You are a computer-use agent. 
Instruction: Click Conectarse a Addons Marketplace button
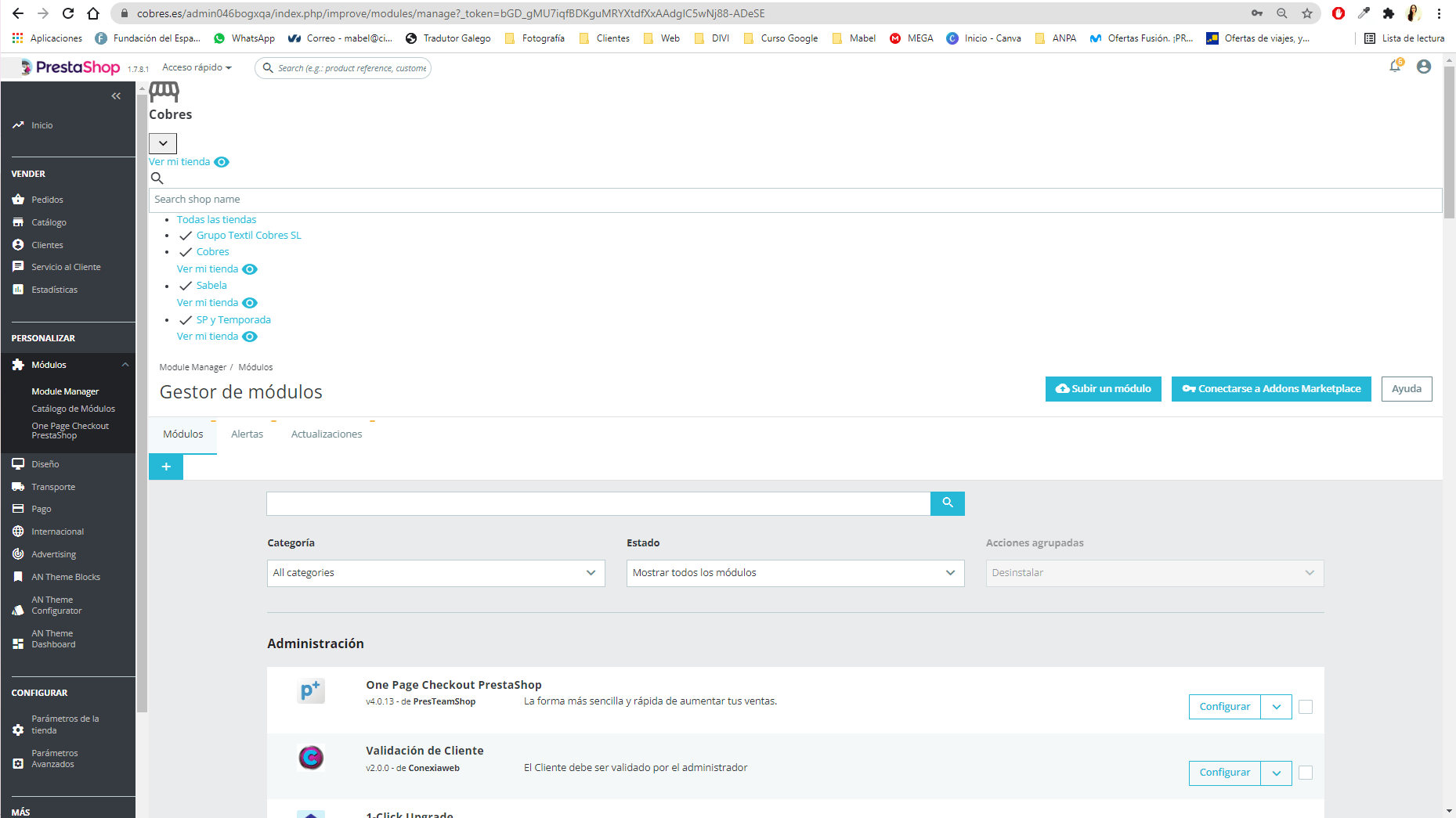coord(1271,389)
